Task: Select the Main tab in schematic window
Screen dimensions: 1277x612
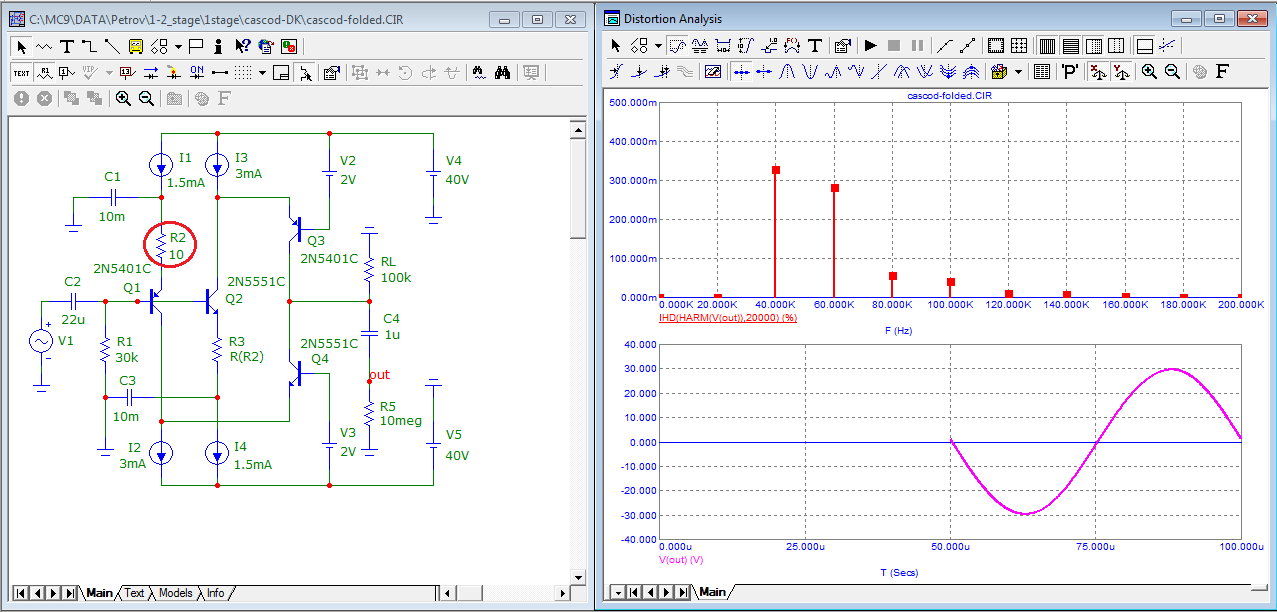Action: (99, 593)
